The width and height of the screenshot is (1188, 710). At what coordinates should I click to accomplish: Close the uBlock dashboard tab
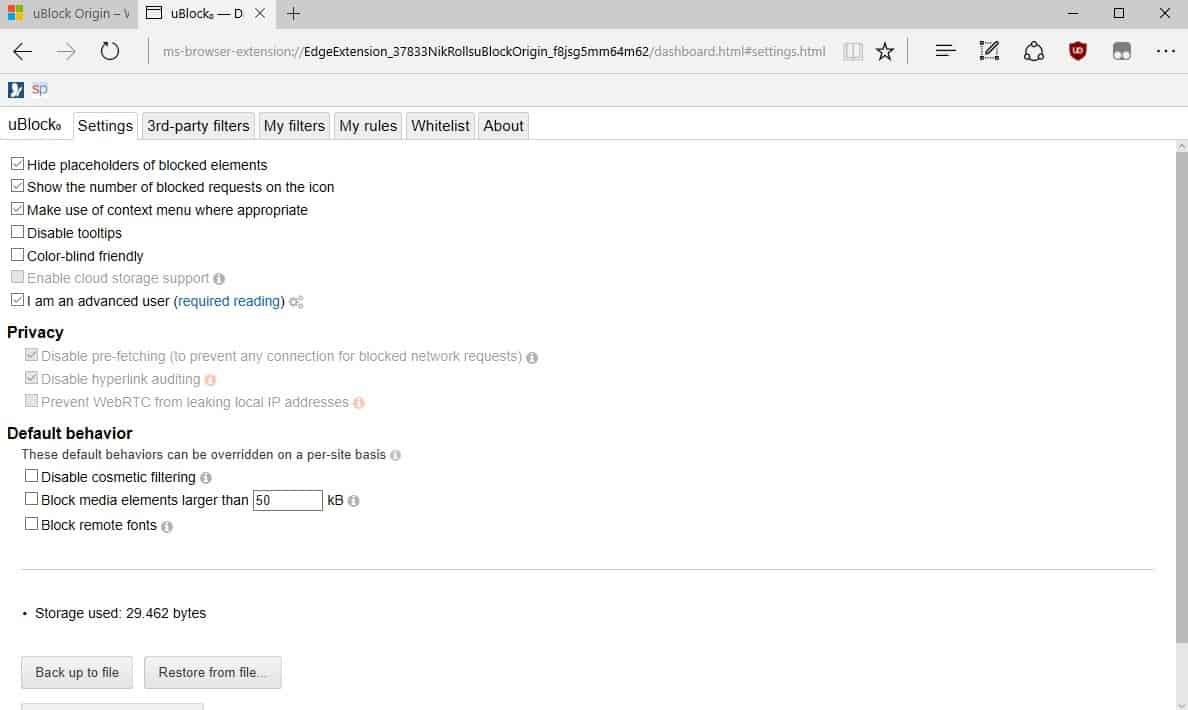260,14
